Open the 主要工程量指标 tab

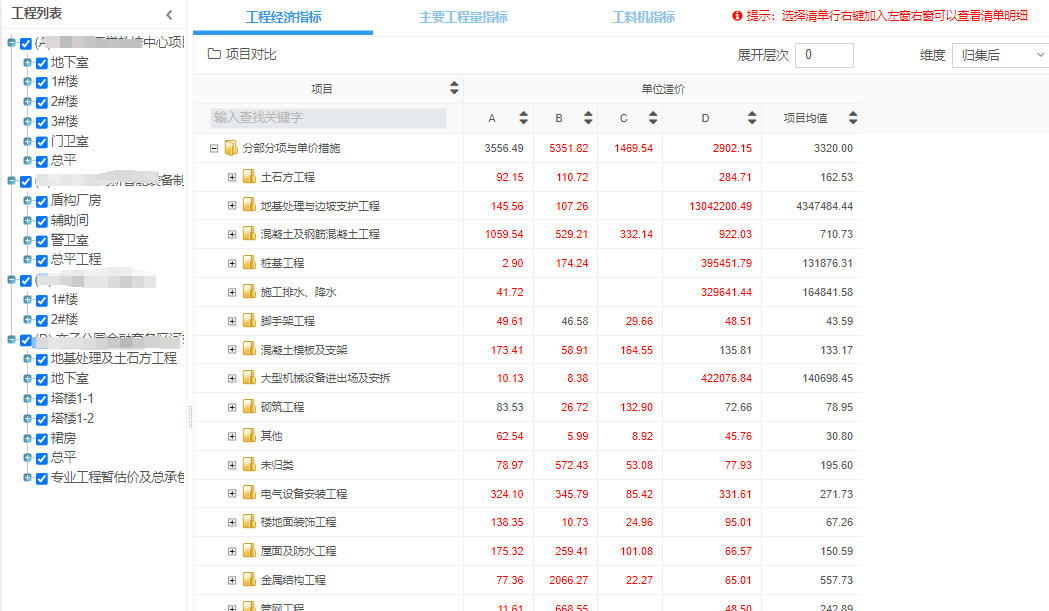pos(463,17)
